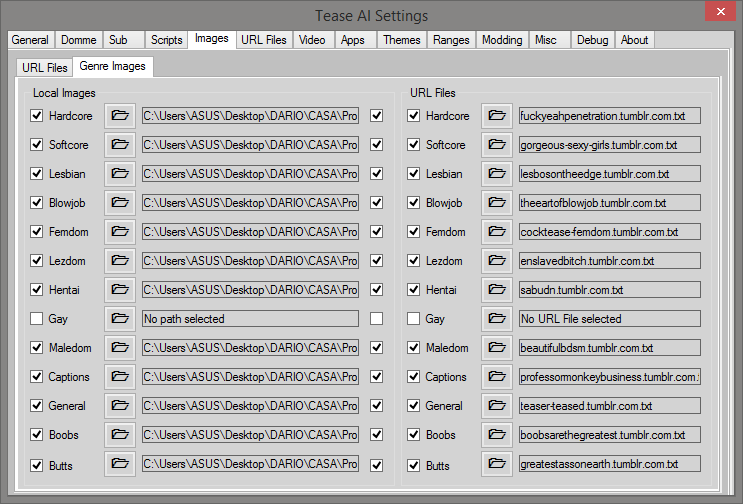Browse folder for Local Images Captions
Screen dimensions: 743x504
[x=120, y=377]
